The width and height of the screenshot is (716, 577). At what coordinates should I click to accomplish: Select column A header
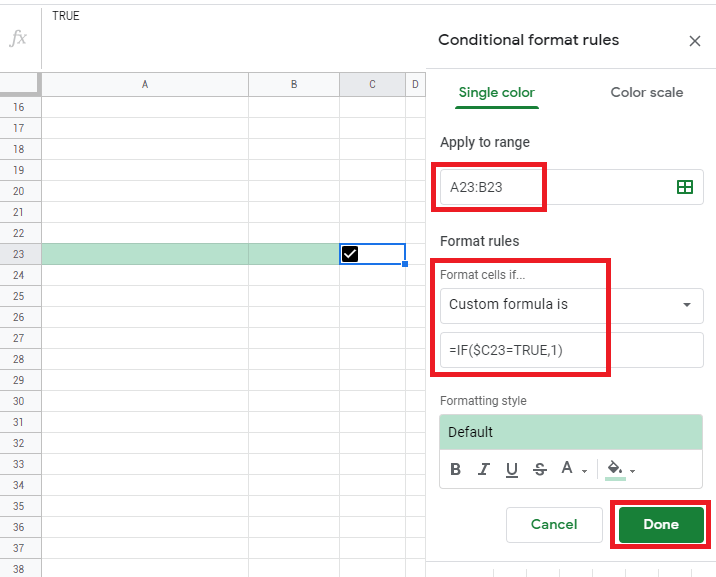pos(145,85)
